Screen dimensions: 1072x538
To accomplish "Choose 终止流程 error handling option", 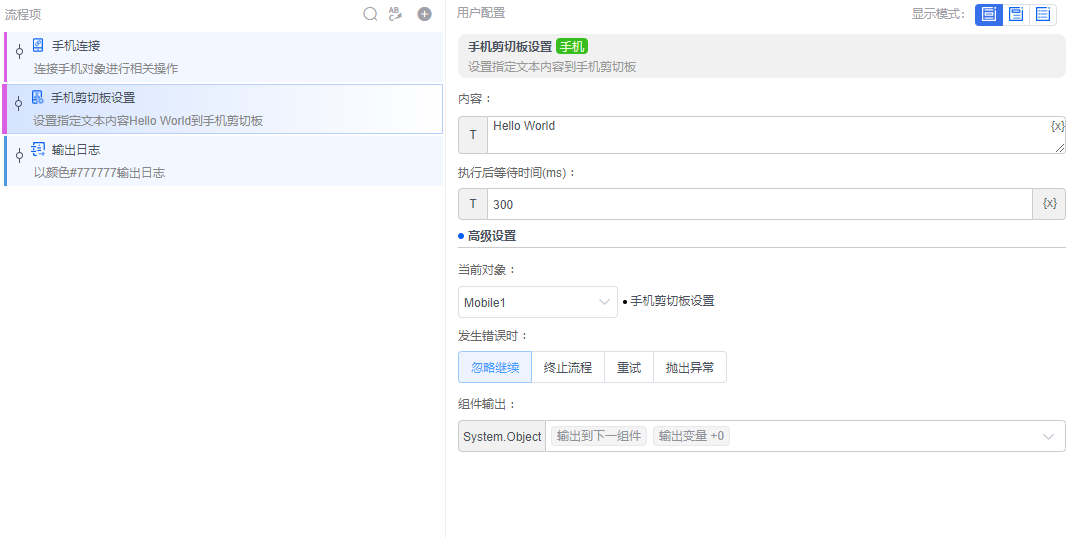I will point(567,367).
